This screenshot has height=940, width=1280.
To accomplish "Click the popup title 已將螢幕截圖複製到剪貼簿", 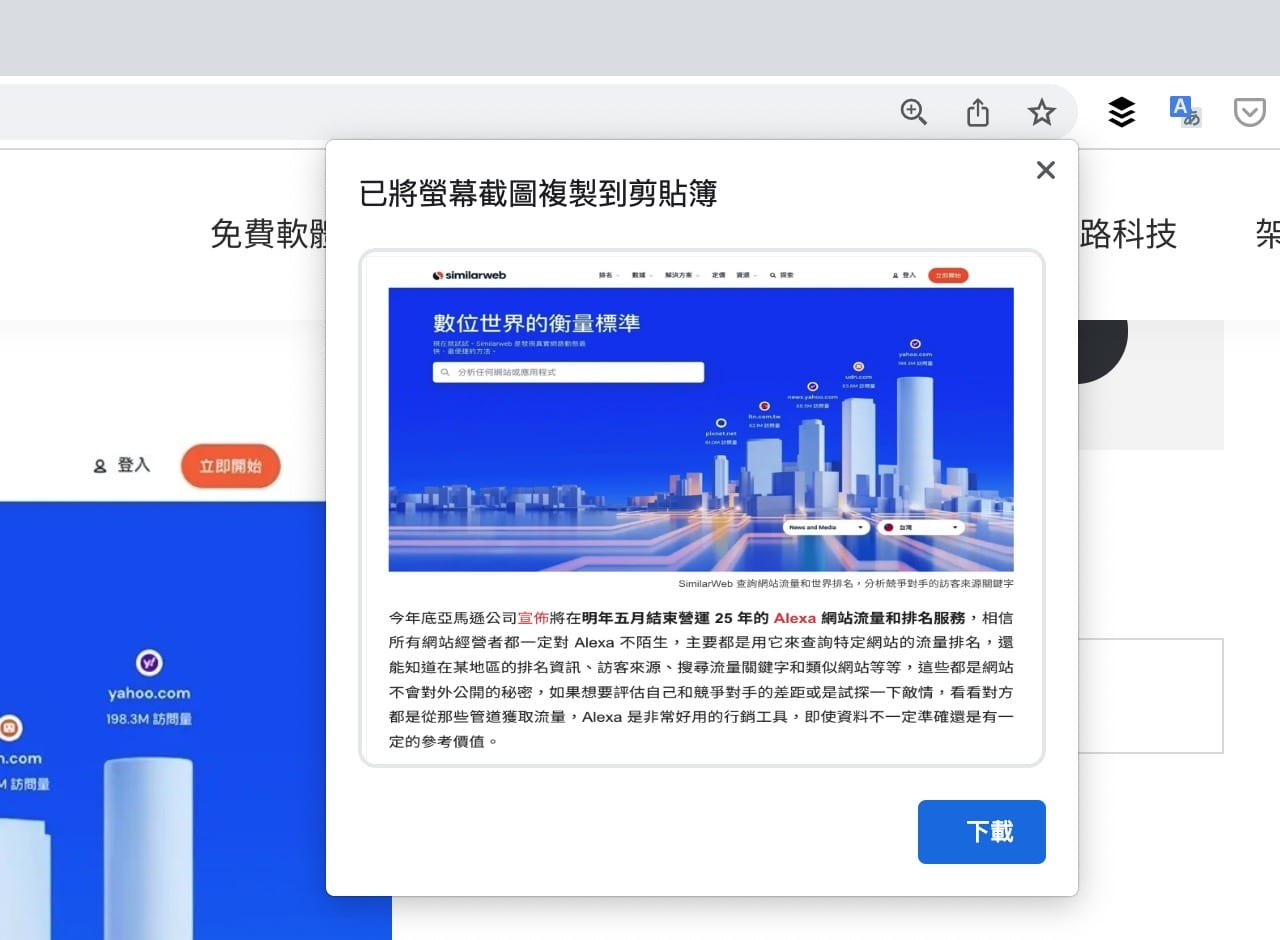I will click(538, 193).
